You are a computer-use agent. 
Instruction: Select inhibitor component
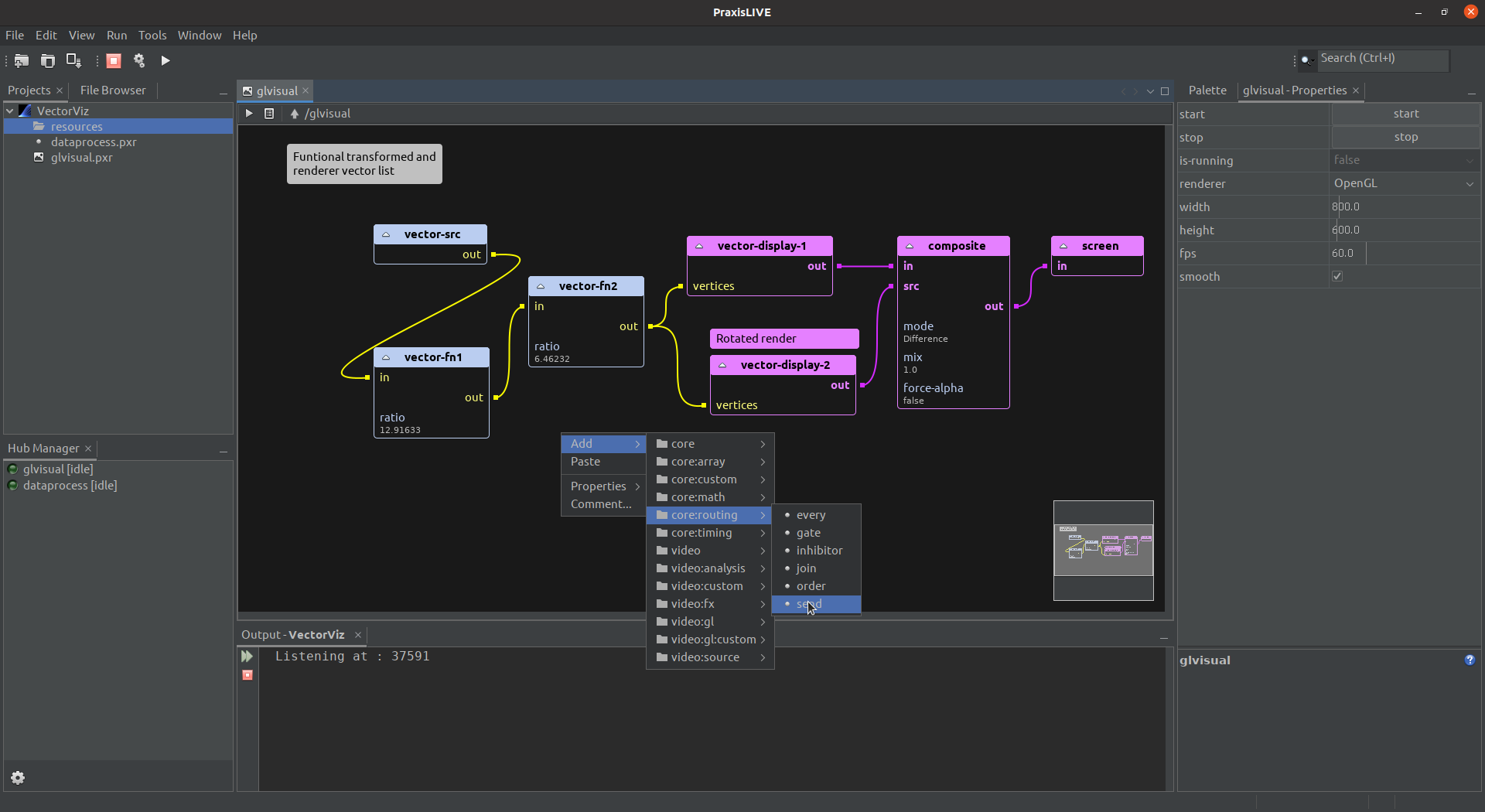(816, 551)
